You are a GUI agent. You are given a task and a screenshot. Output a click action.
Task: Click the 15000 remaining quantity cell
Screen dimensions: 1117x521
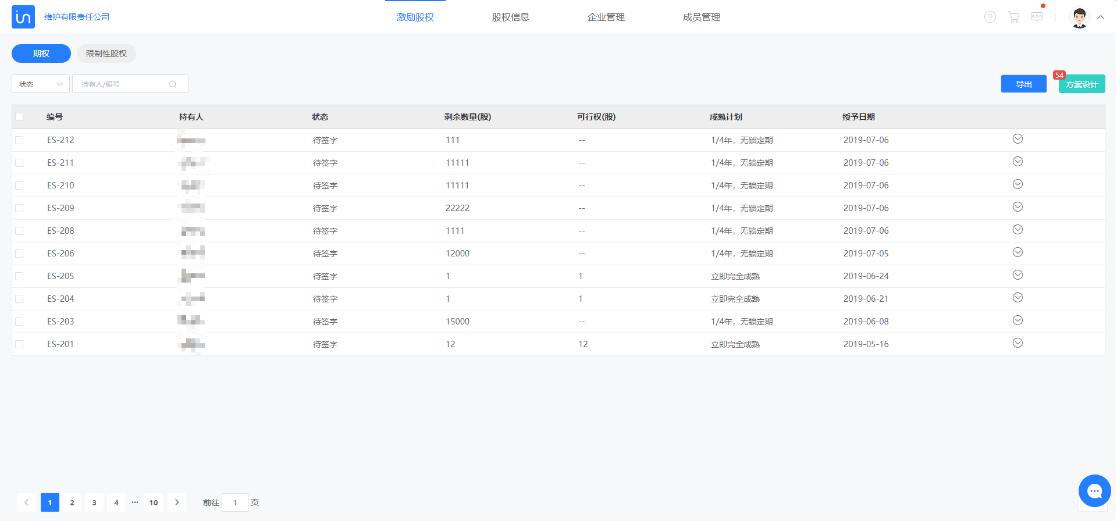point(457,321)
